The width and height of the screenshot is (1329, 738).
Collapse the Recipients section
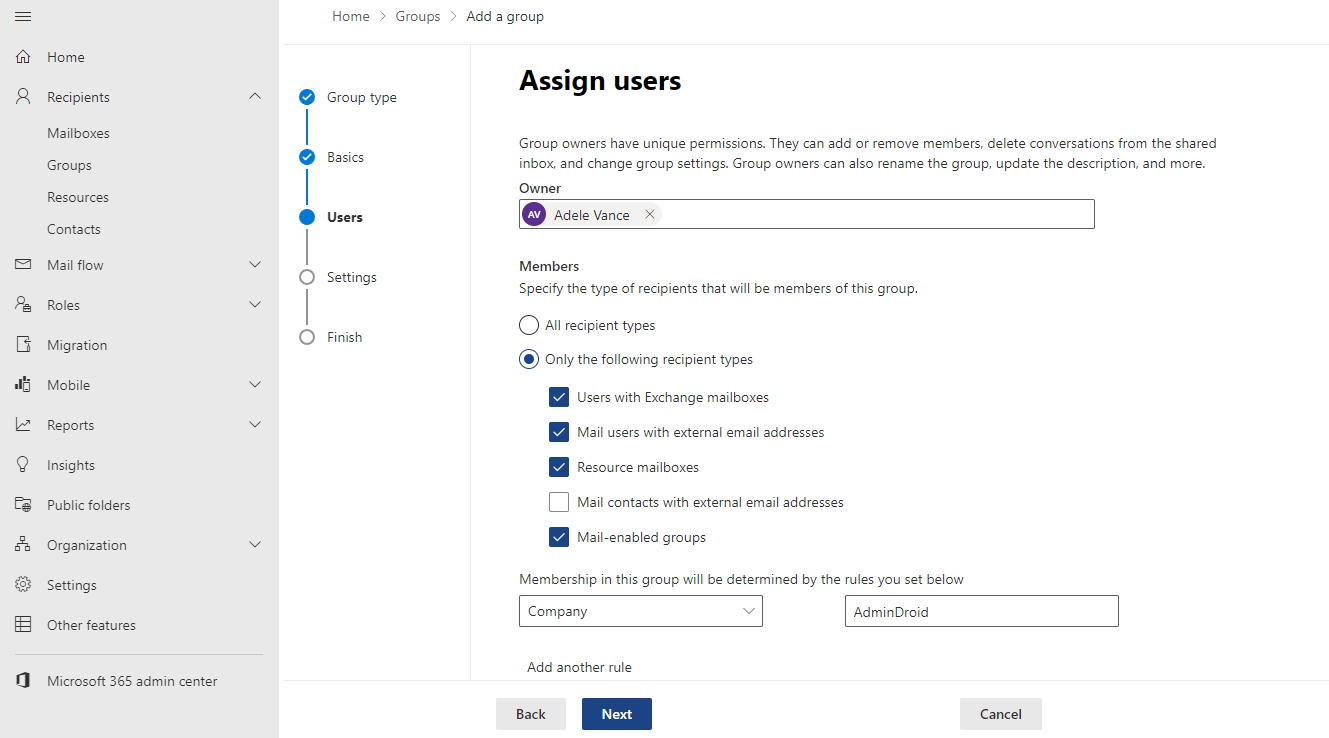coord(255,96)
